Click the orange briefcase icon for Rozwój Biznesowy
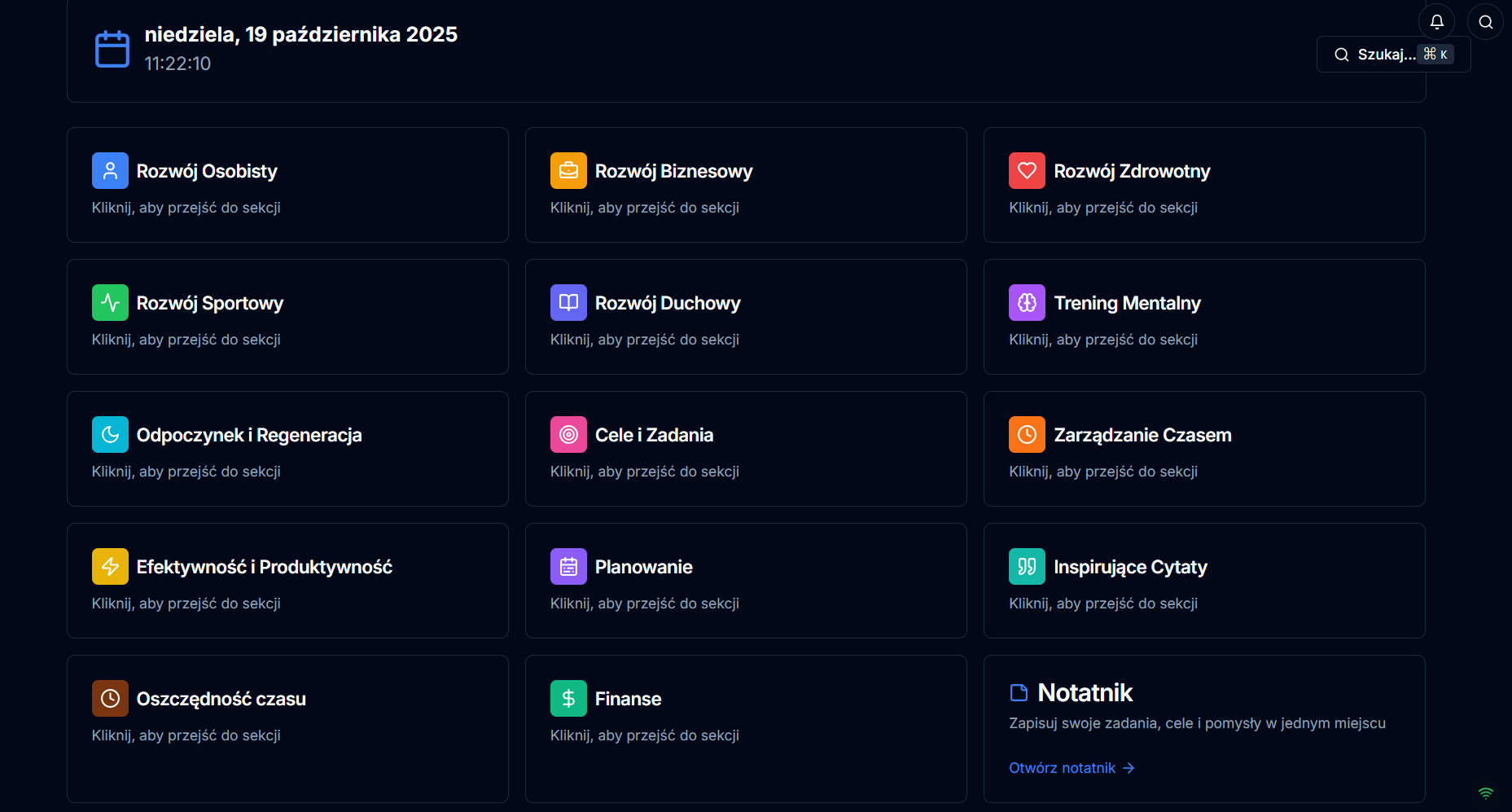 pos(568,171)
